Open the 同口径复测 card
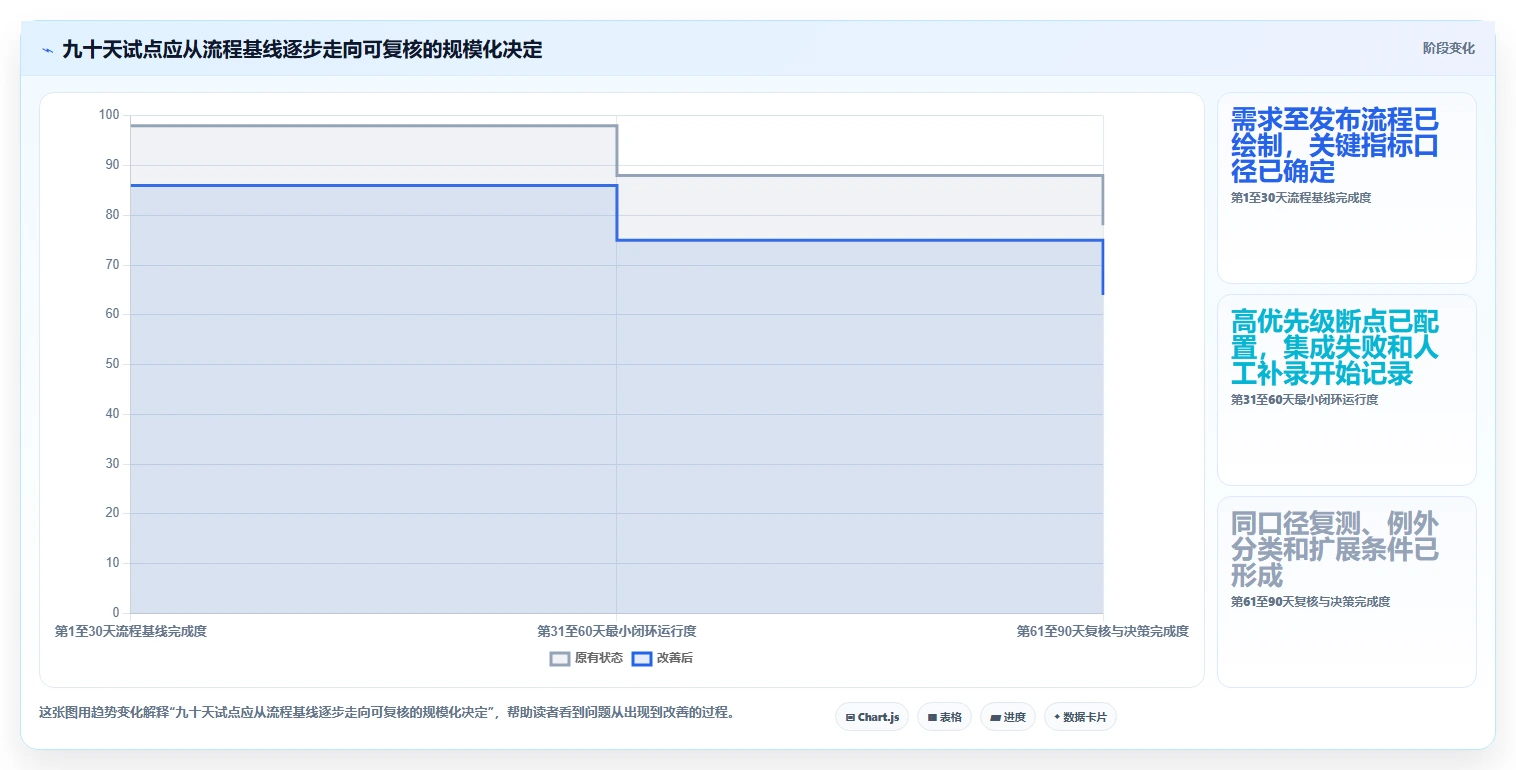This screenshot has height=770, width=1516. 1346,592
